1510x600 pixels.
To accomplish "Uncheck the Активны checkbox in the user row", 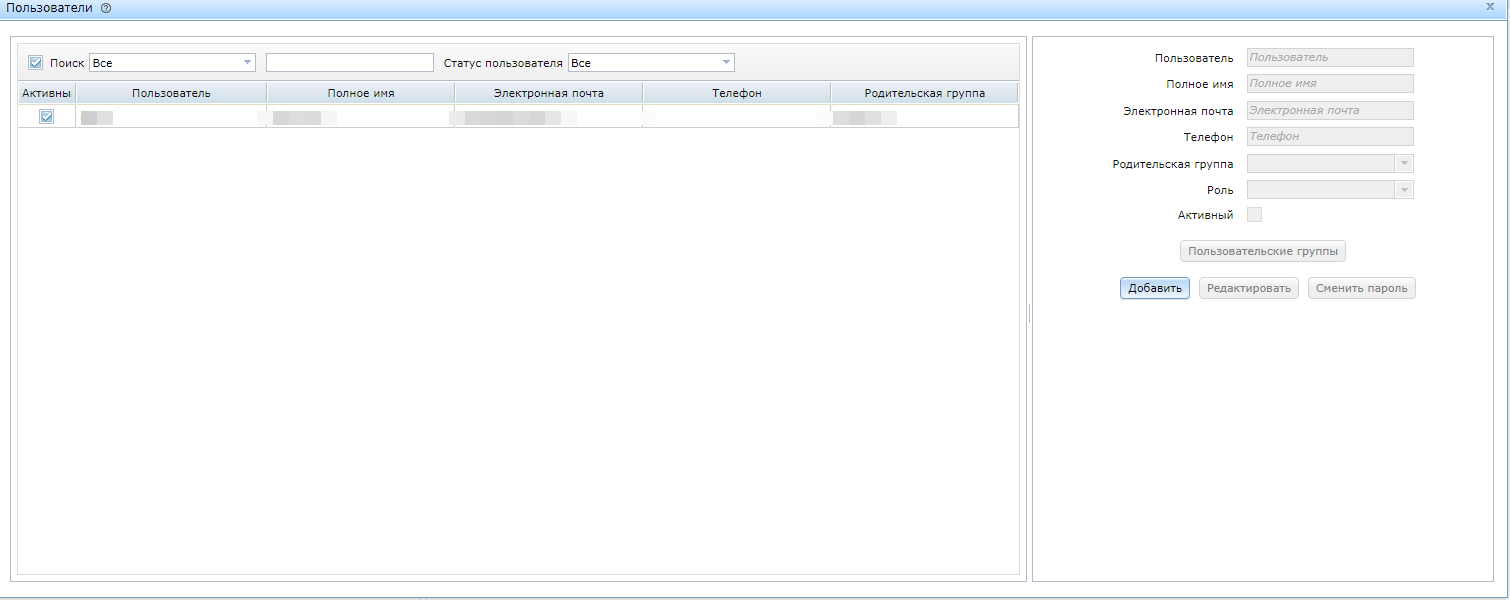I will (46, 115).
